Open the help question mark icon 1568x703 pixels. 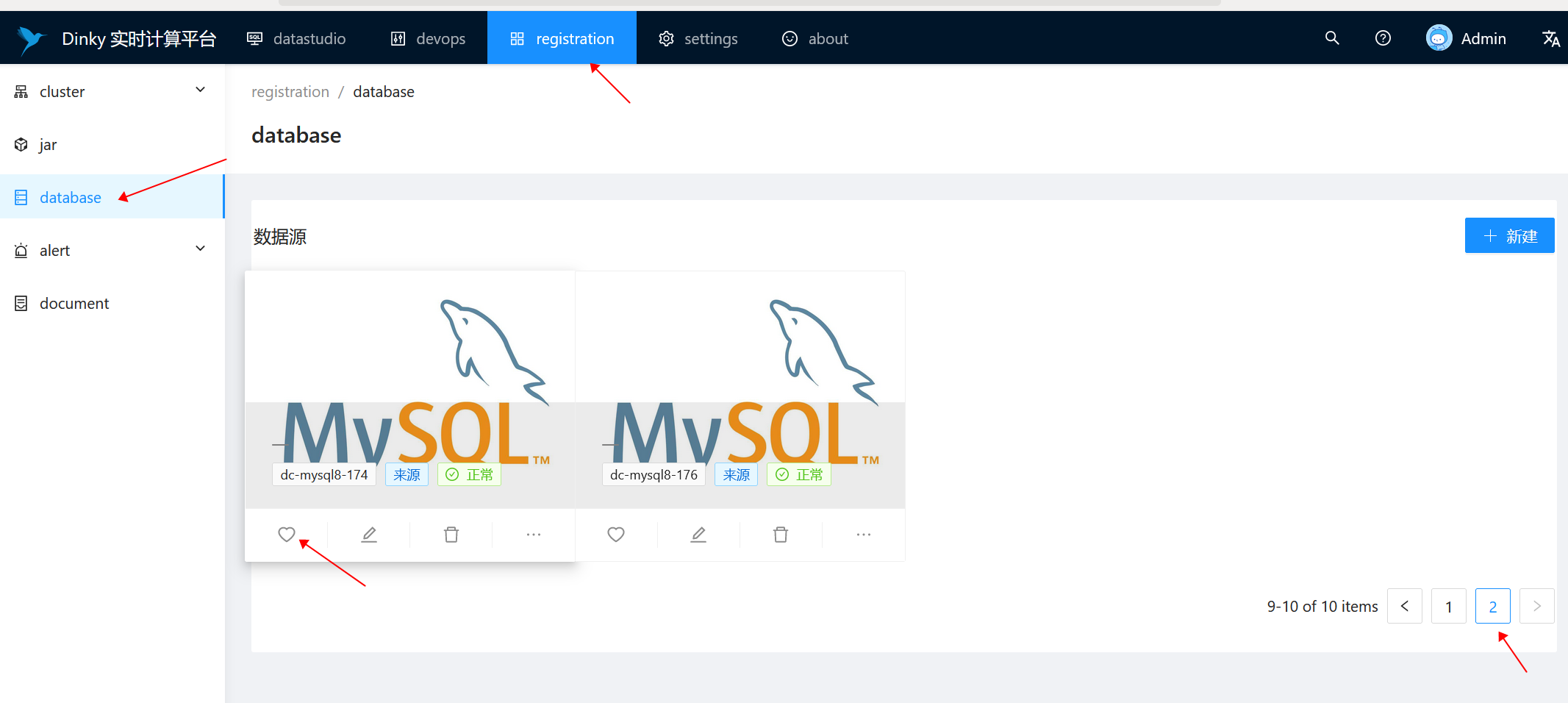click(x=1383, y=38)
